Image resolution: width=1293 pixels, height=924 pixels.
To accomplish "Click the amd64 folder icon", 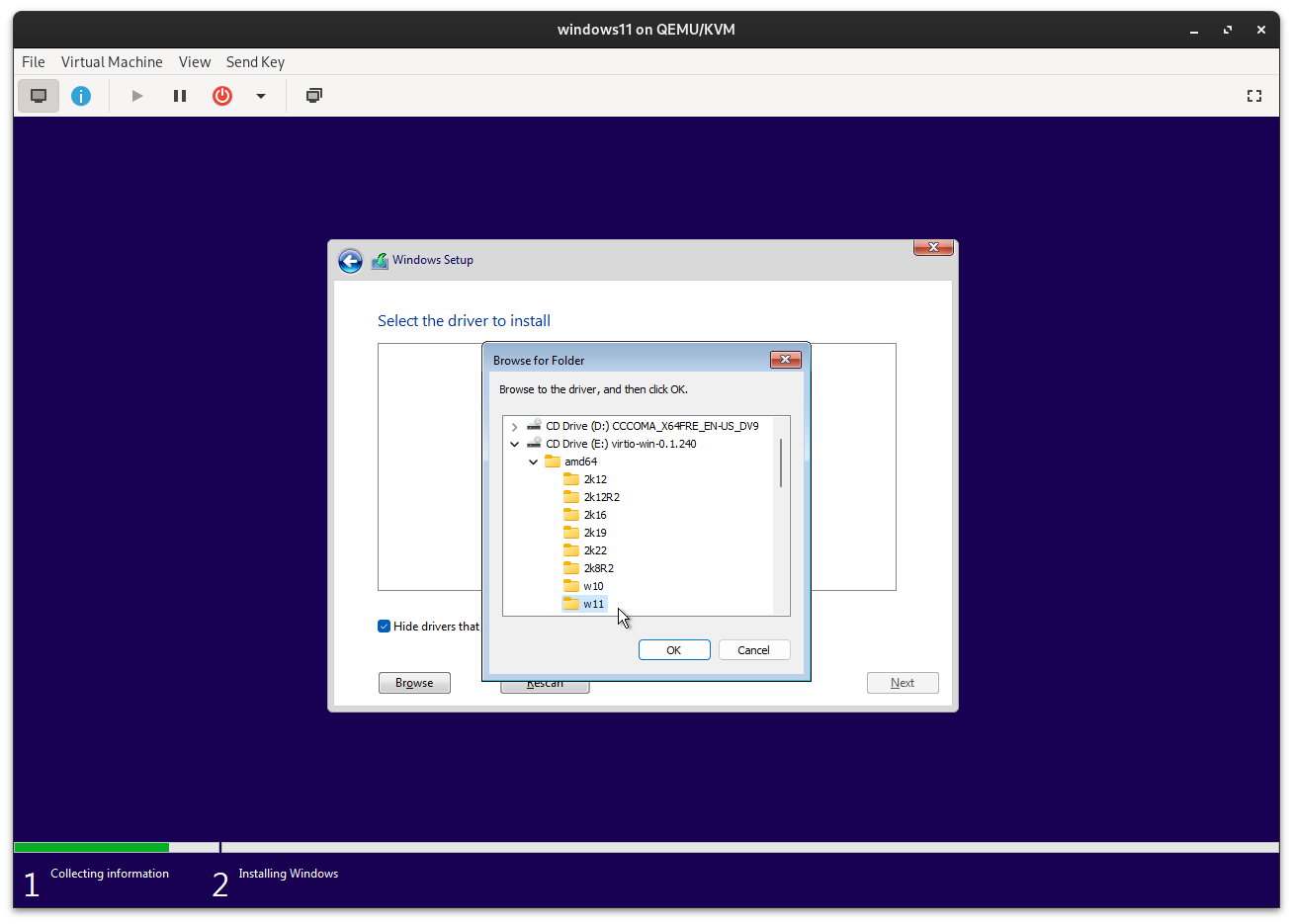I will click(x=553, y=462).
